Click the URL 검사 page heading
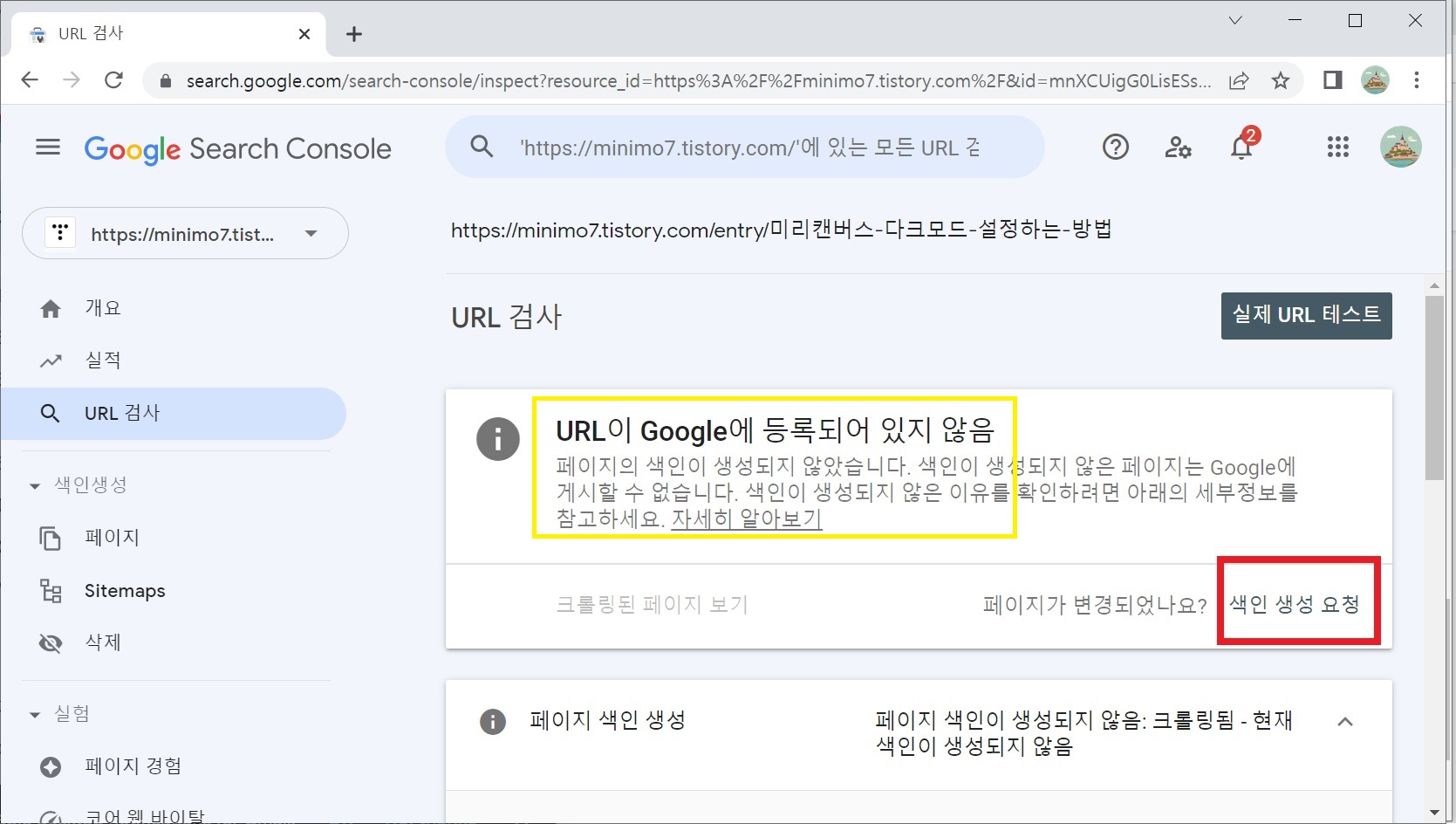 coord(506,317)
